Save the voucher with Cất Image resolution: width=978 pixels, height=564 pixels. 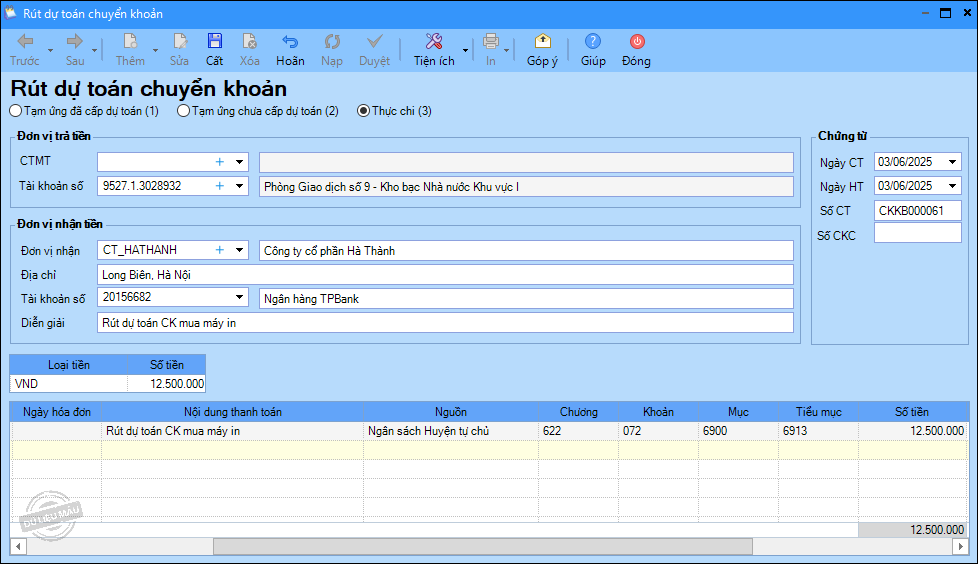(215, 49)
